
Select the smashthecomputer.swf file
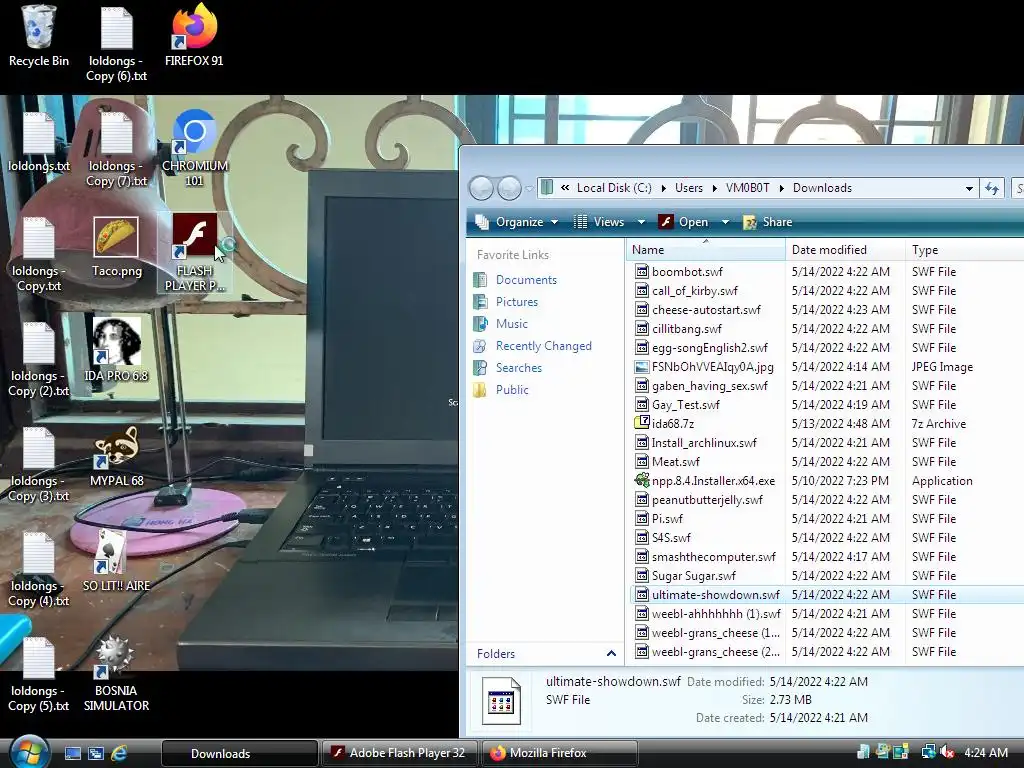coord(705,556)
